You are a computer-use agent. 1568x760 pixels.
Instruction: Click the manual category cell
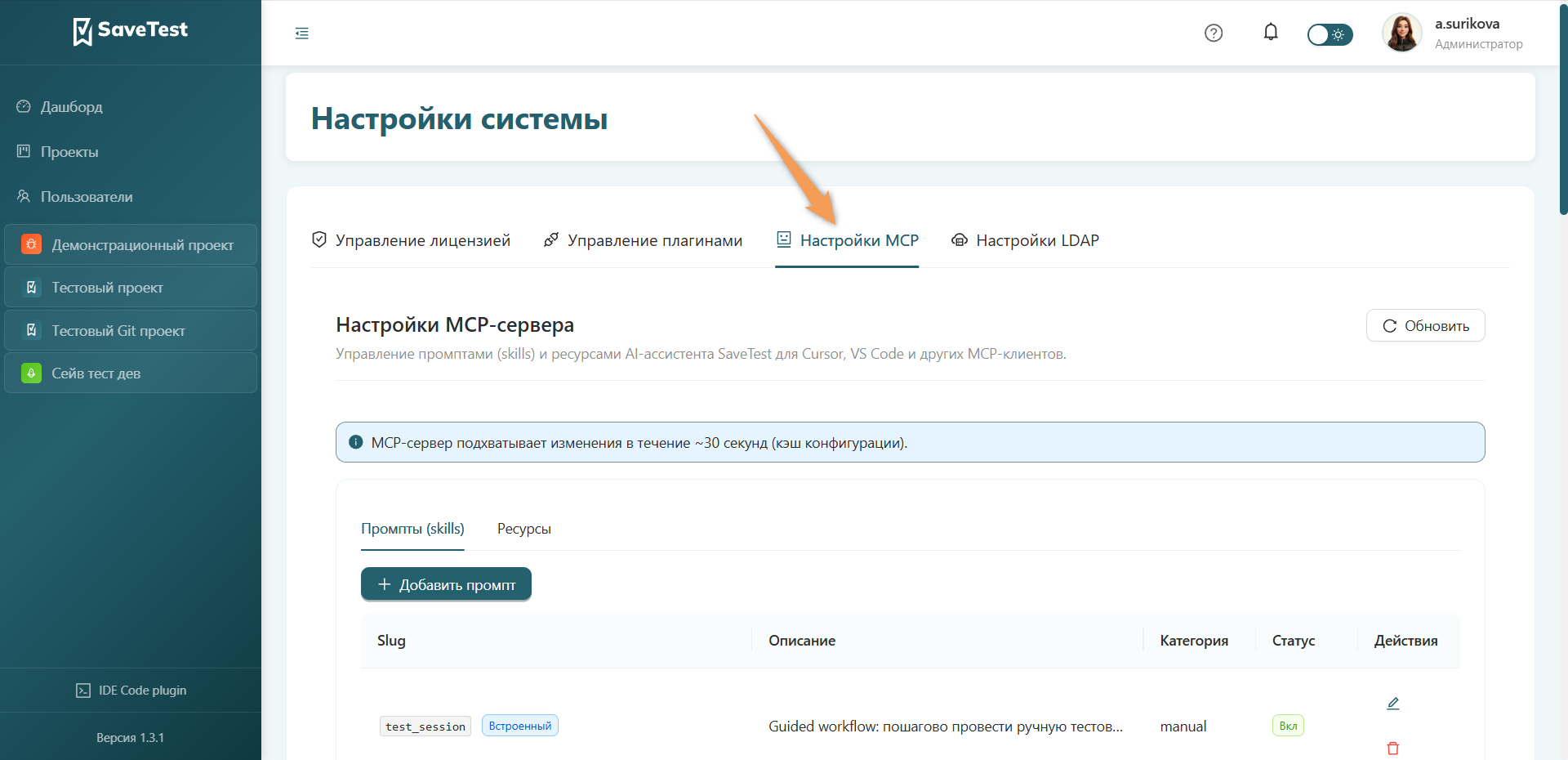(x=1183, y=726)
